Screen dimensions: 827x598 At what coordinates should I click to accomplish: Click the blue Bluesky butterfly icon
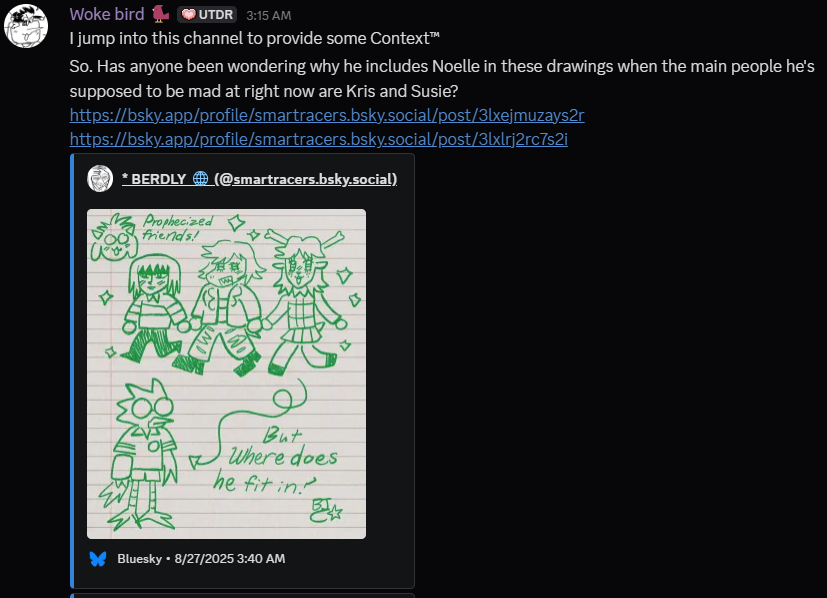[97, 558]
